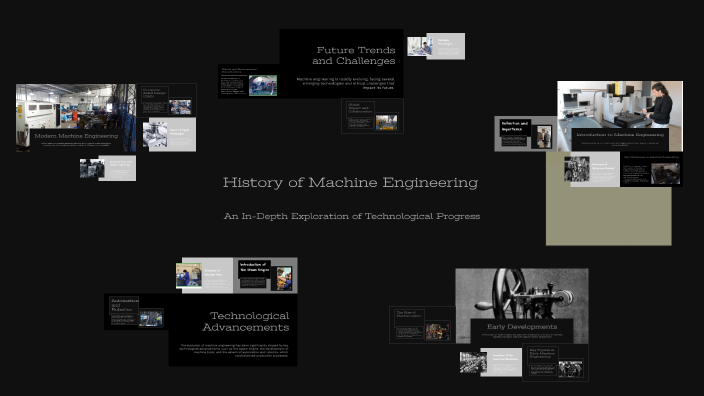Open the "Overview of Historical Context" slide
Viewport: 704px width, 396px height.
(x=592, y=169)
